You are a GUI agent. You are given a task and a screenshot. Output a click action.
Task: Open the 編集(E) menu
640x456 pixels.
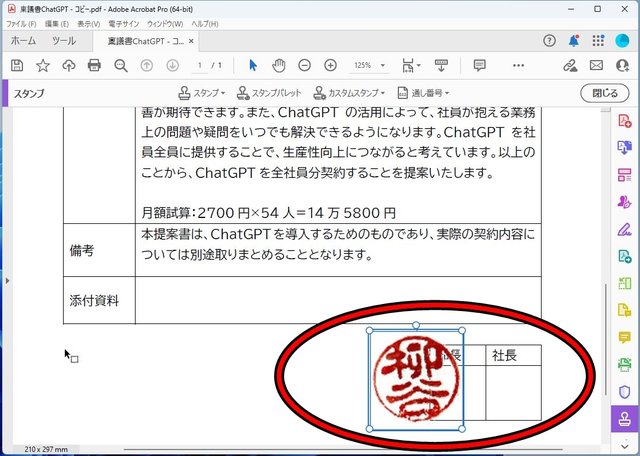pyautogui.click(x=57, y=24)
